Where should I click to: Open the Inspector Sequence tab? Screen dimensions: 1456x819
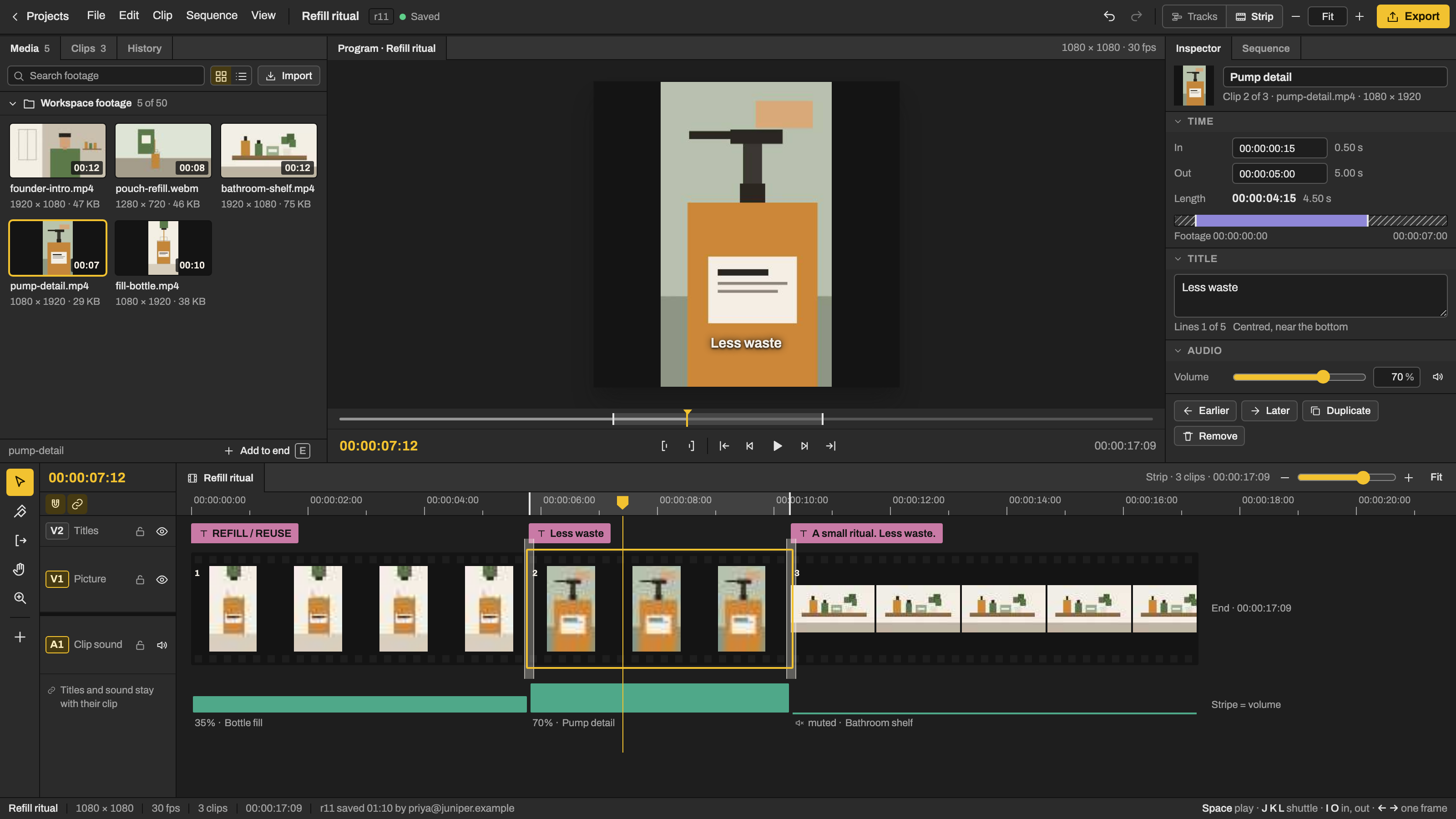click(1265, 49)
